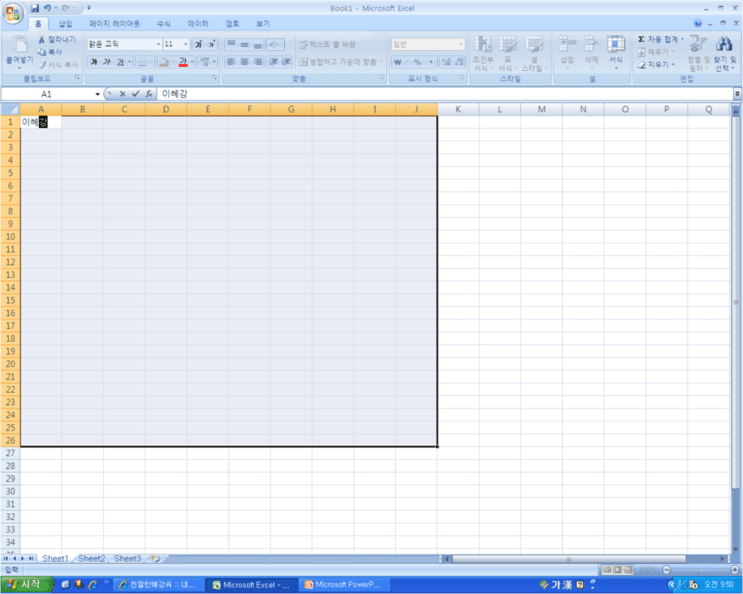Open the Sheet2 worksheet tab
The image size is (743, 594).
pyautogui.click(x=91, y=558)
